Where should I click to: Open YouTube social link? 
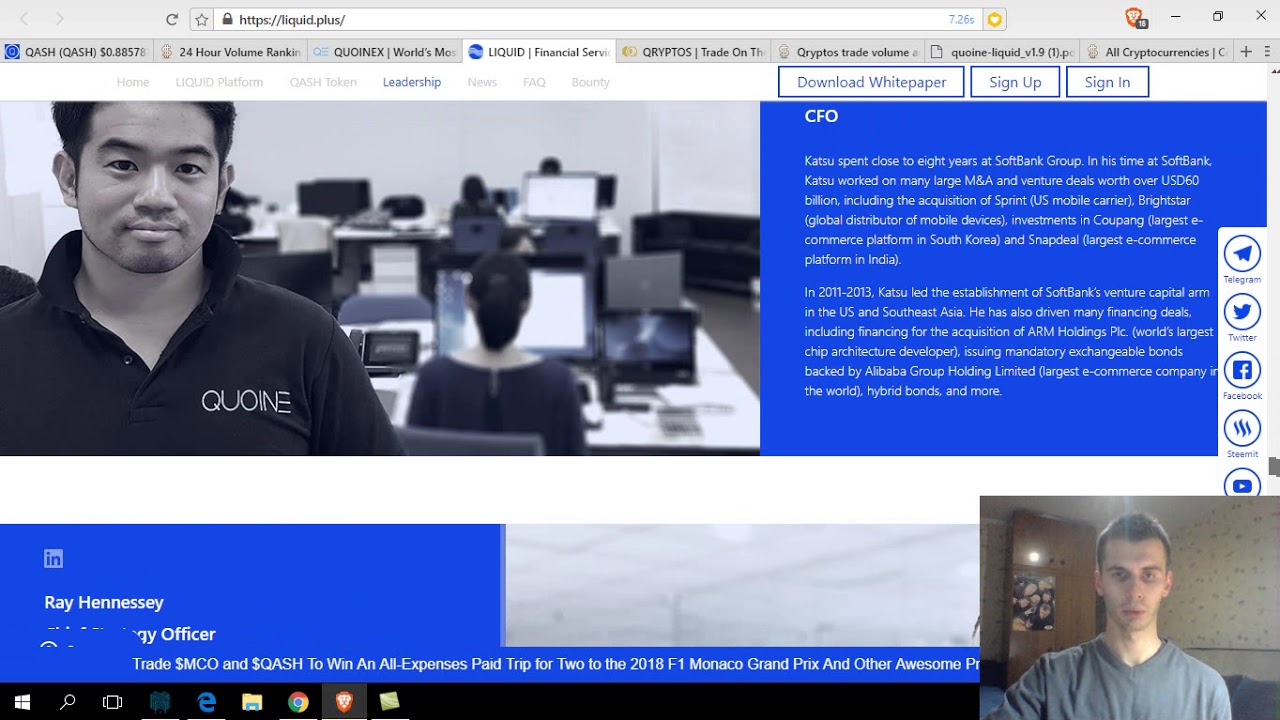click(1242, 484)
